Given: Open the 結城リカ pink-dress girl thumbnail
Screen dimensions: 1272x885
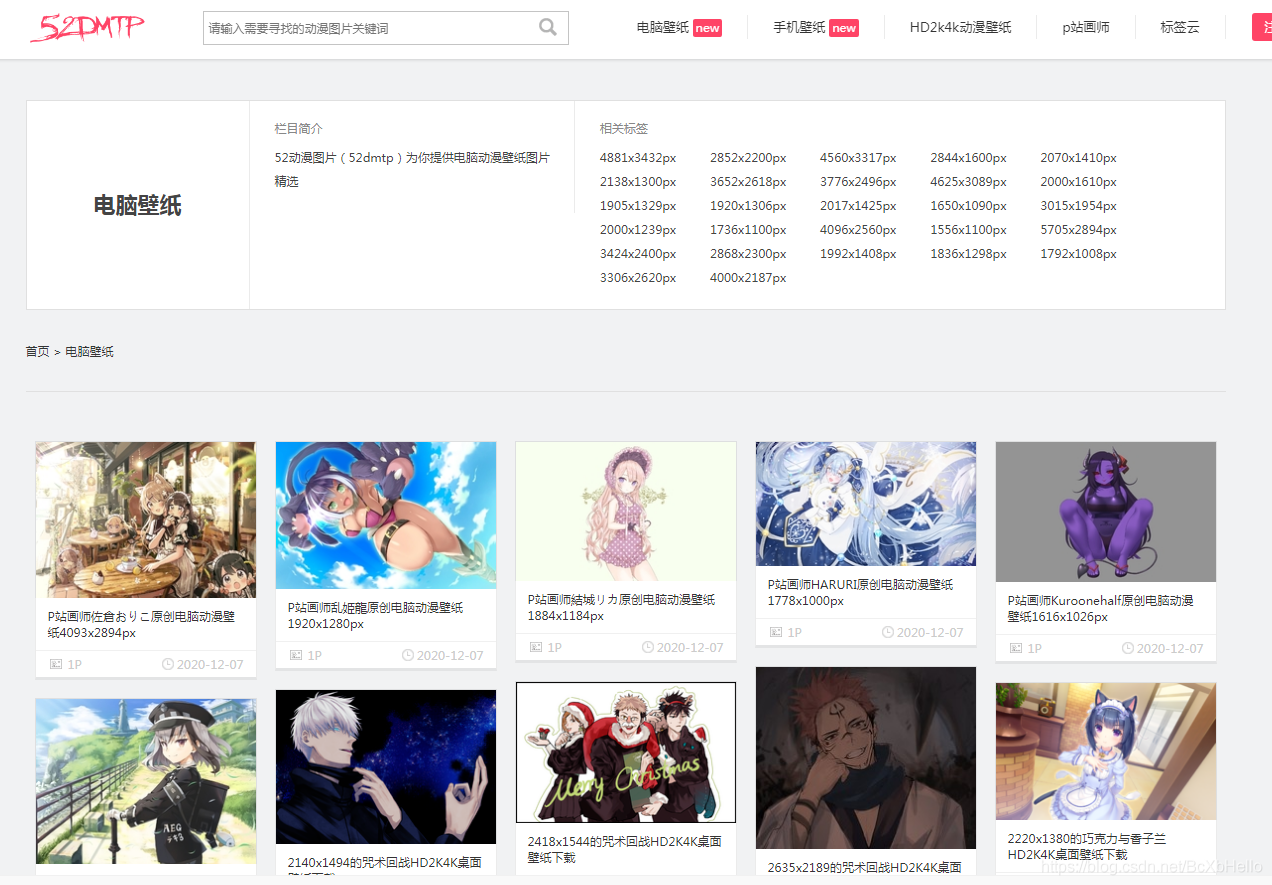Looking at the screenshot, I should point(626,512).
